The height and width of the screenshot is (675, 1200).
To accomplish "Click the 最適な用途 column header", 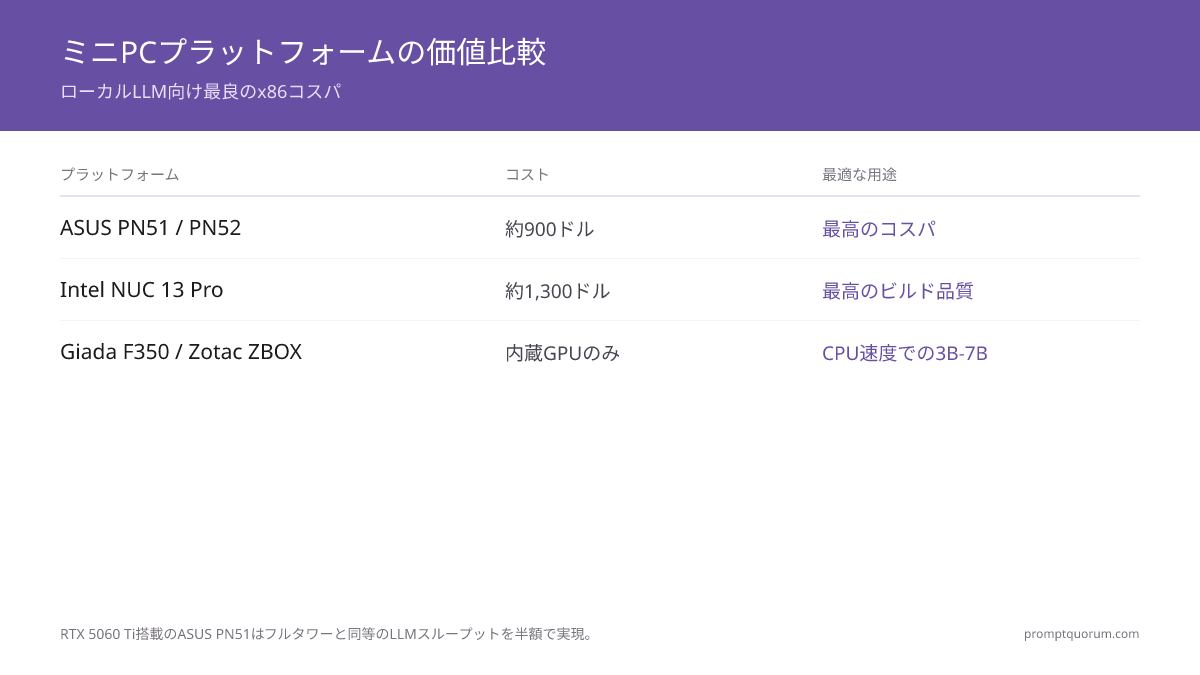I will [859, 174].
